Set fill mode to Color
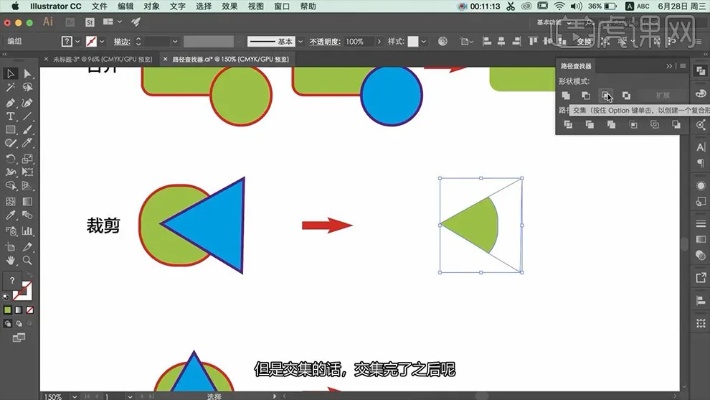710x400 pixels. pyautogui.click(x=8, y=310)
